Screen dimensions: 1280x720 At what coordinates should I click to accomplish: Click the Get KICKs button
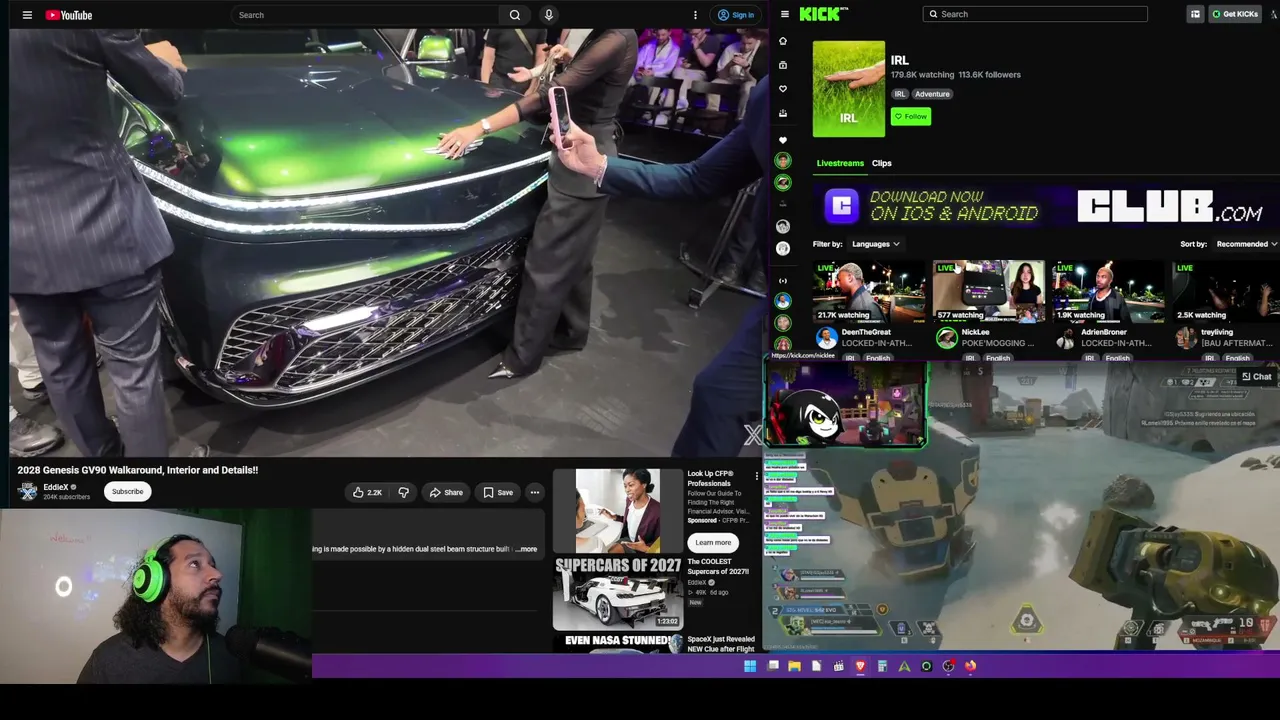click(1235, 14)
